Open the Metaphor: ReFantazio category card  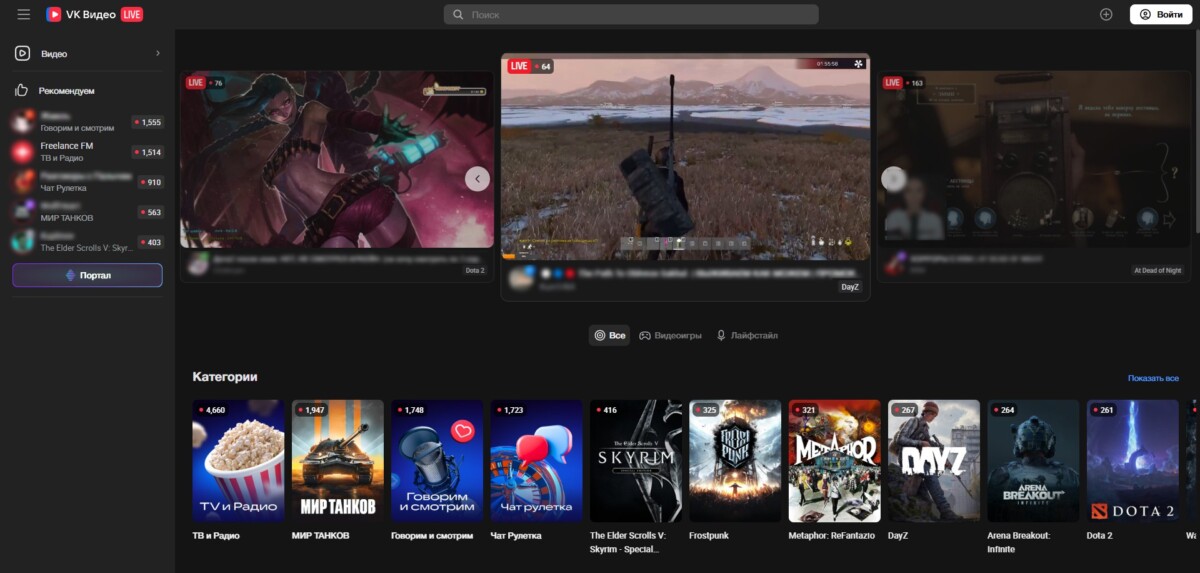[835, 461]
